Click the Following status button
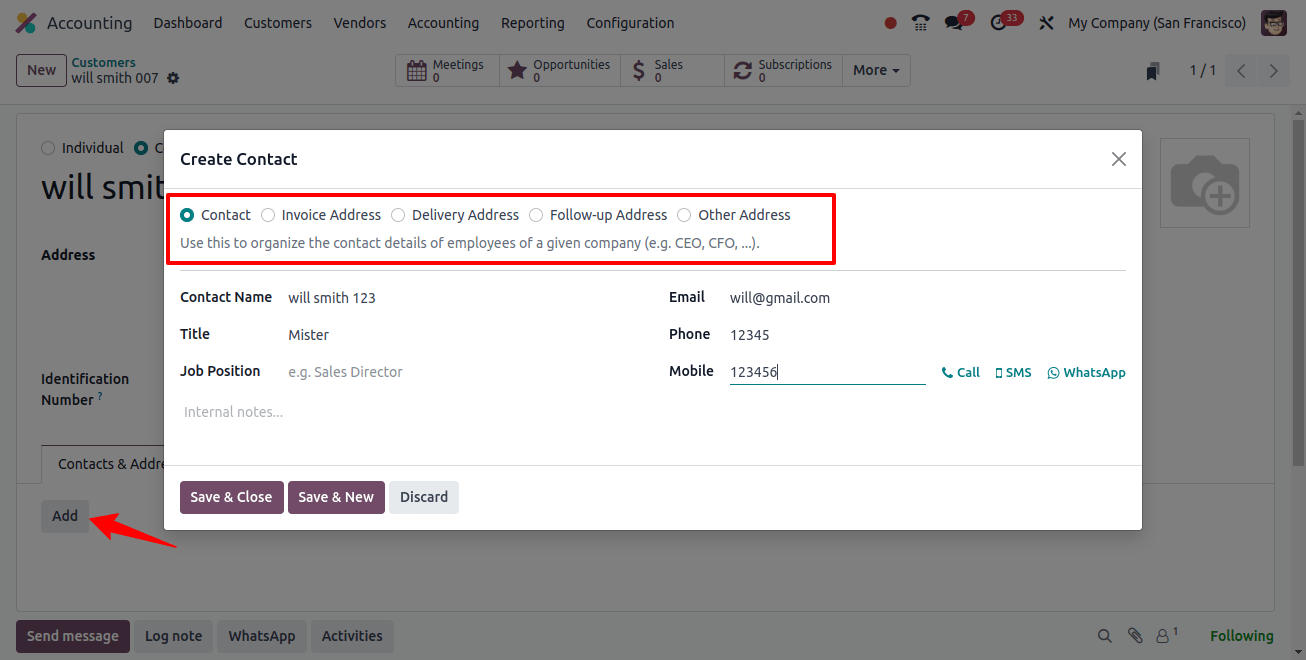This screenshot has width=1306, height=660. (x=1242, y=636)
